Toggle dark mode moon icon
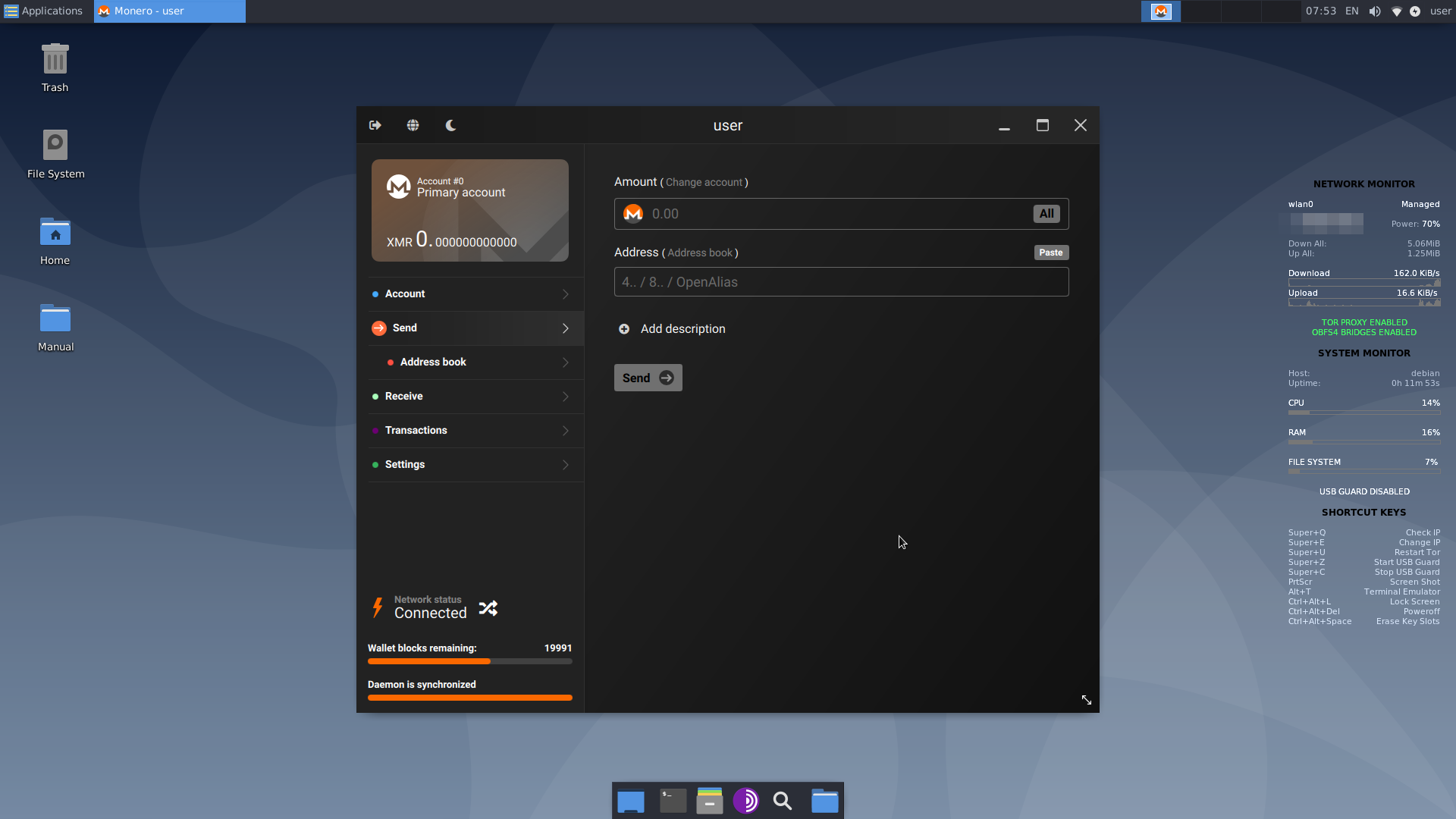 click(450, 125)
